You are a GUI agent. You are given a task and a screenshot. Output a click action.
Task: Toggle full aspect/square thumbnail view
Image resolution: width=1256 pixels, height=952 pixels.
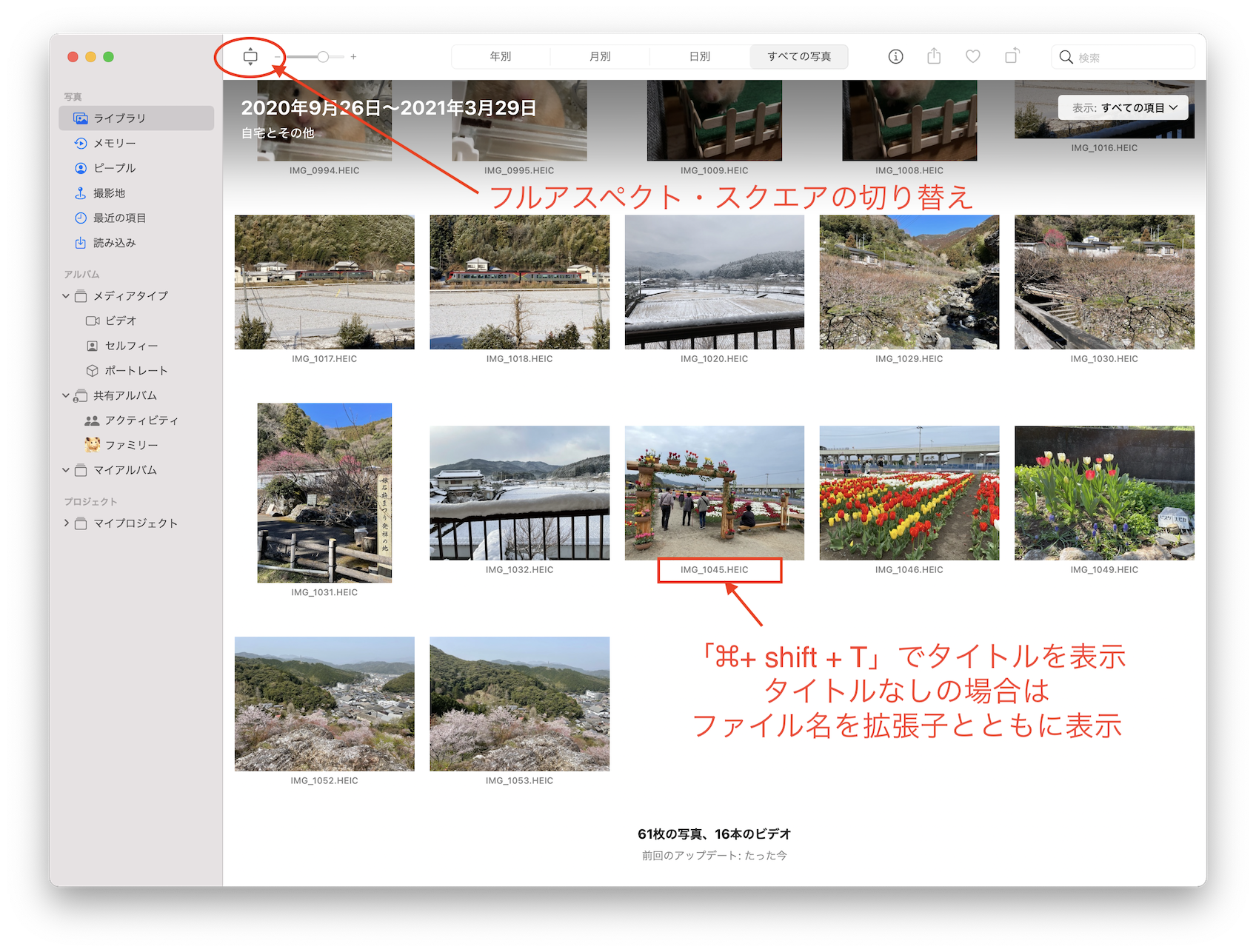pyautogui.click(x=250, y=56)
